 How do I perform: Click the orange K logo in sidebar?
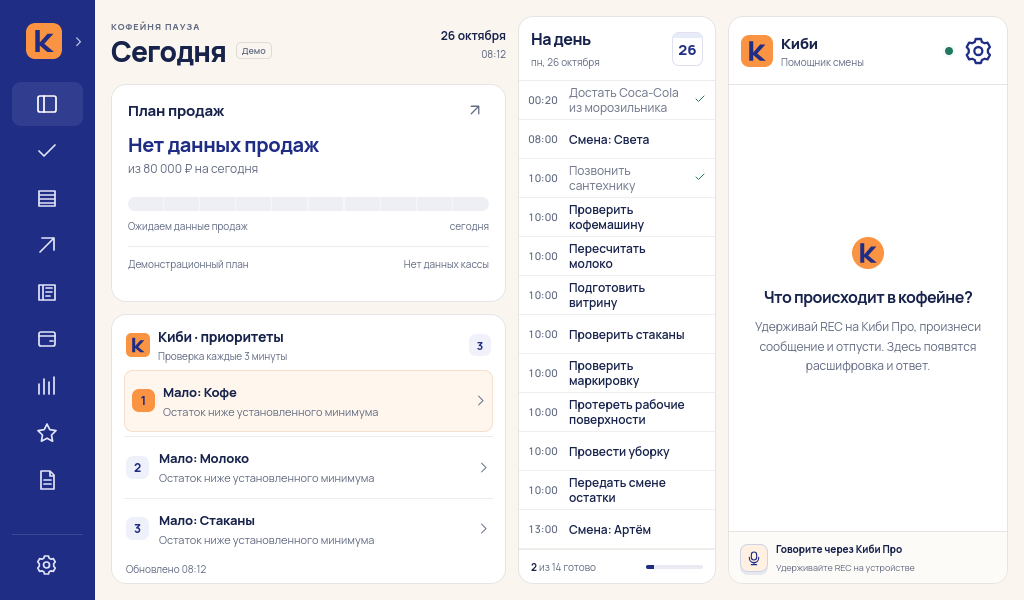44,41
